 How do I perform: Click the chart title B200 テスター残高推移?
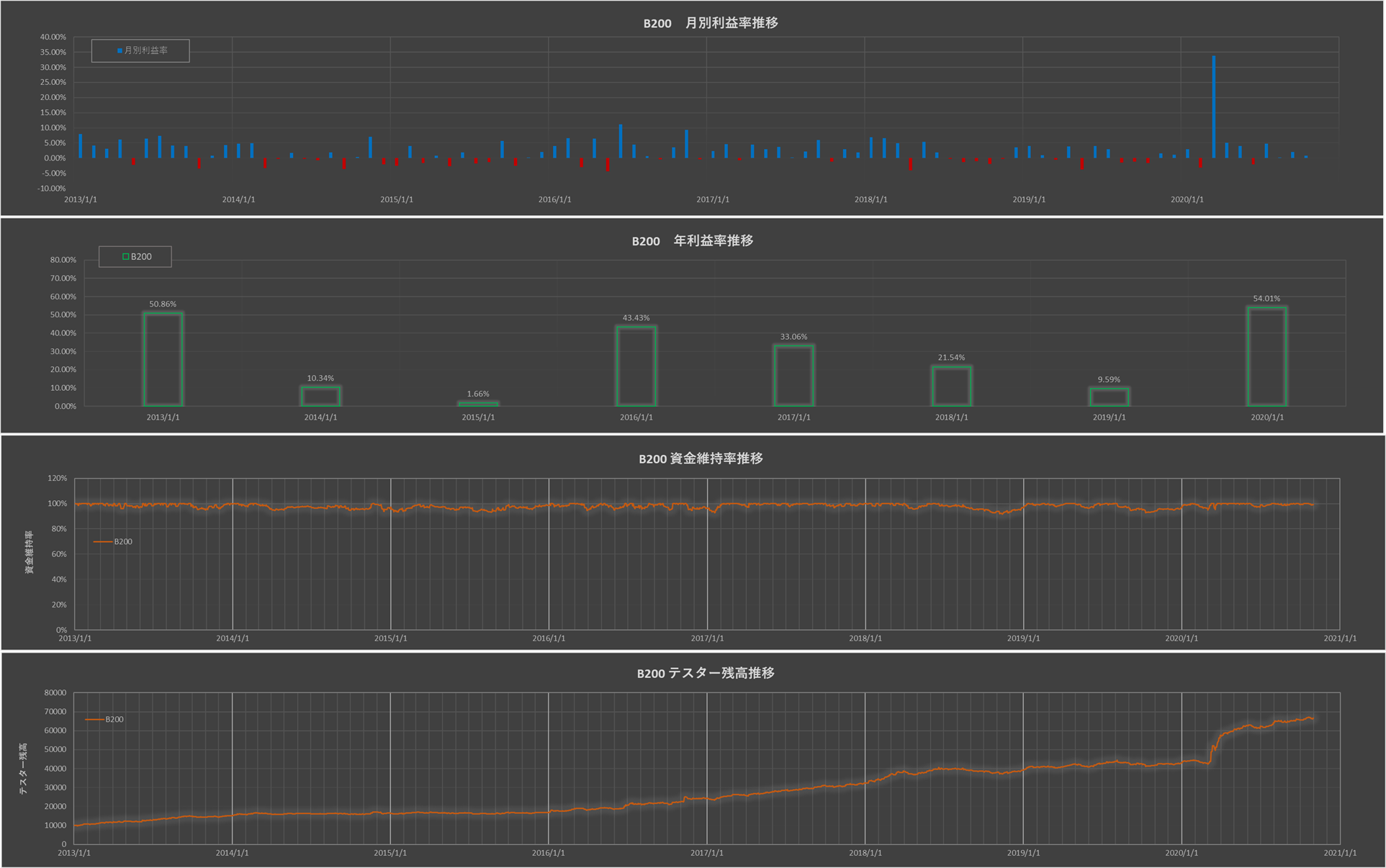(705, 673)
